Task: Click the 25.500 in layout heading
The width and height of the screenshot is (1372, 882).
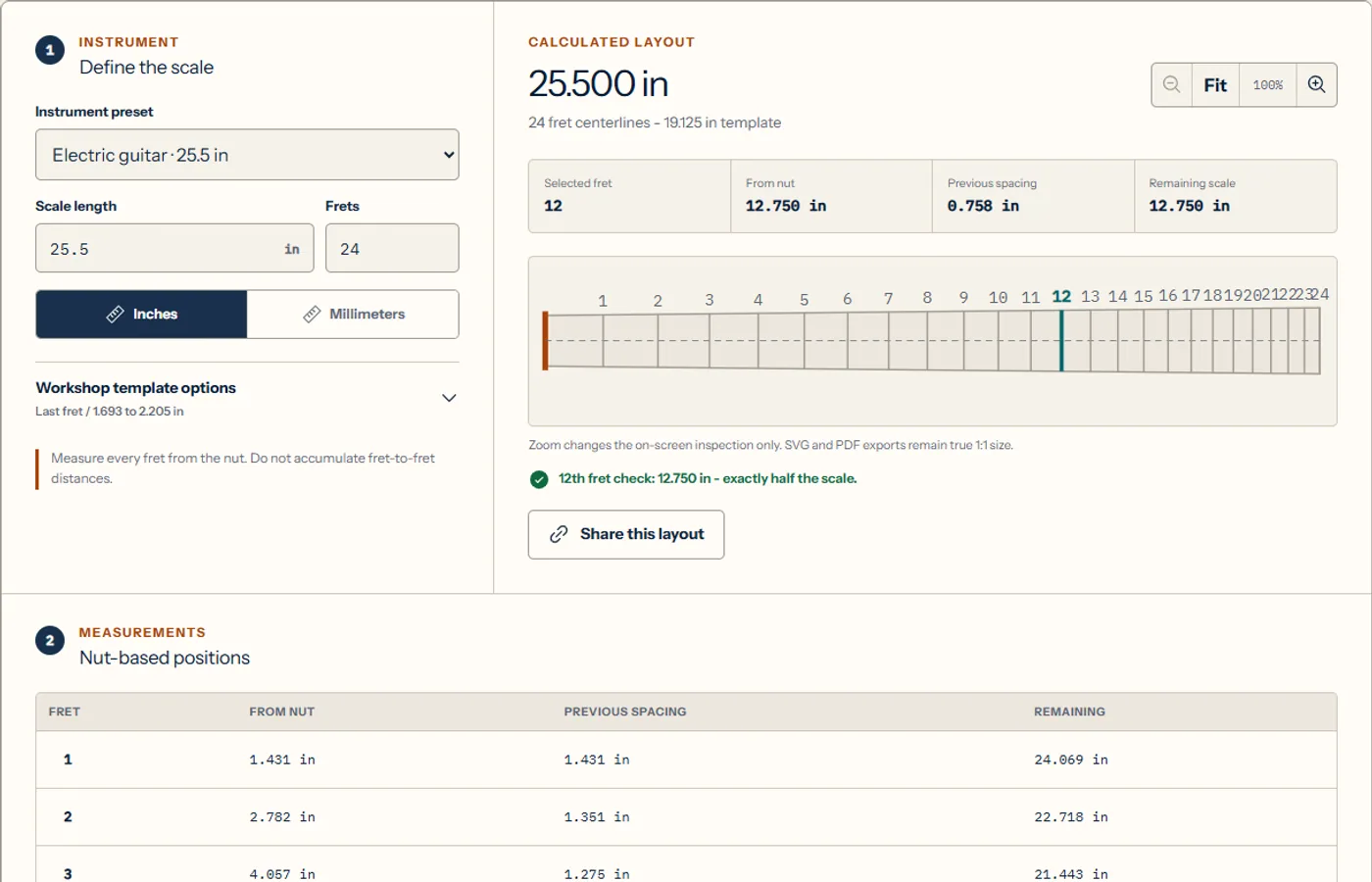Action: point(599,84)
